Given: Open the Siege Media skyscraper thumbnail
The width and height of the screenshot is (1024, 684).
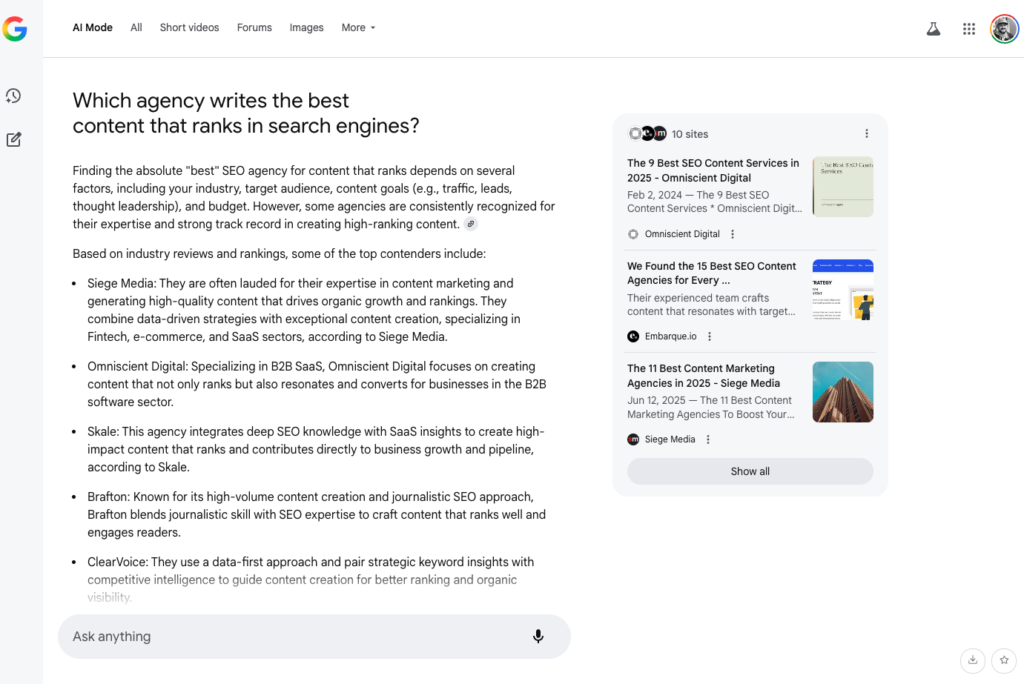Looking at the screenshot, I should coord(842,392).
